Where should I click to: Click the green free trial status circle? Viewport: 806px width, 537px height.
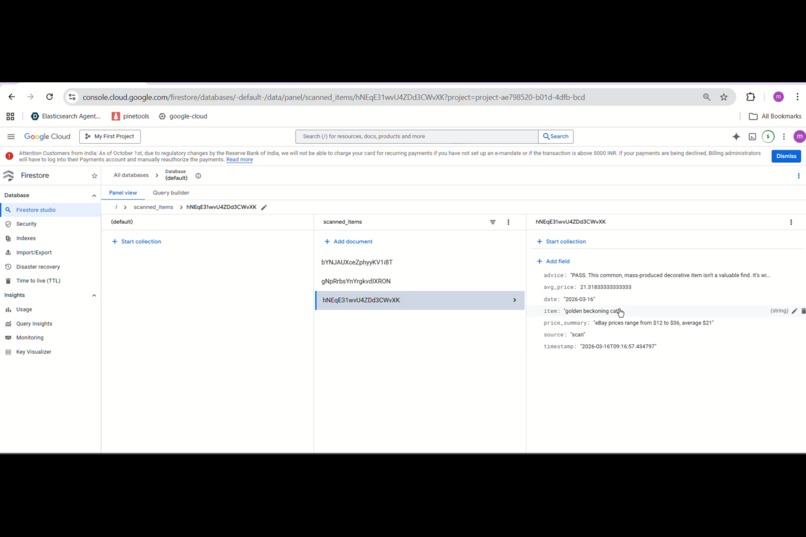[x=768, y=136]
